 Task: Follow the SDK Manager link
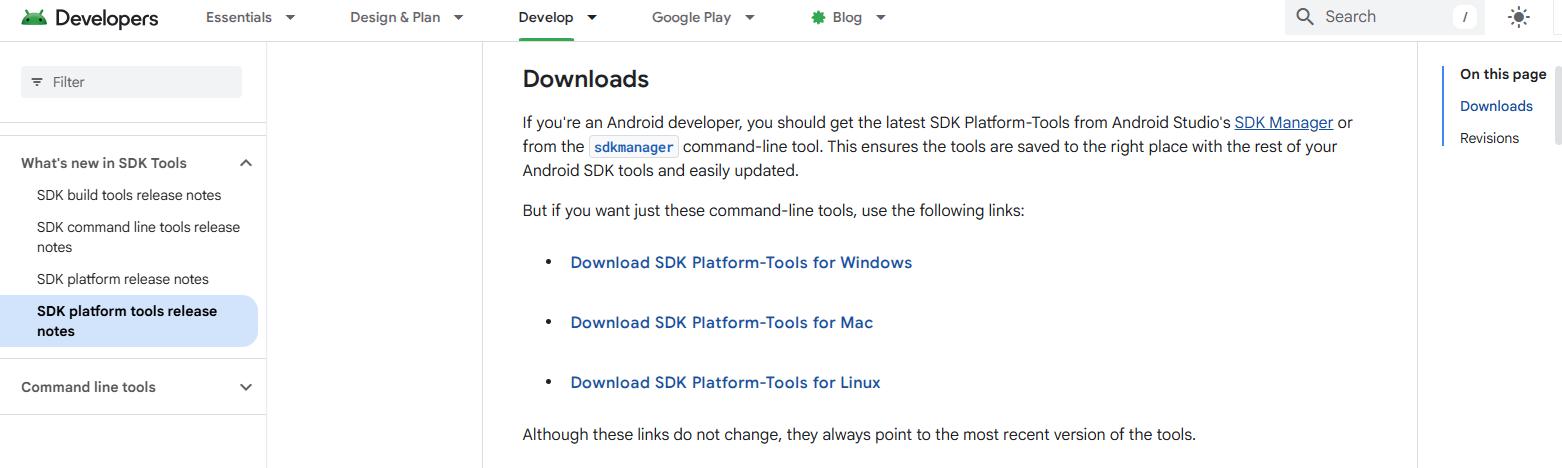click(1284, 122)
